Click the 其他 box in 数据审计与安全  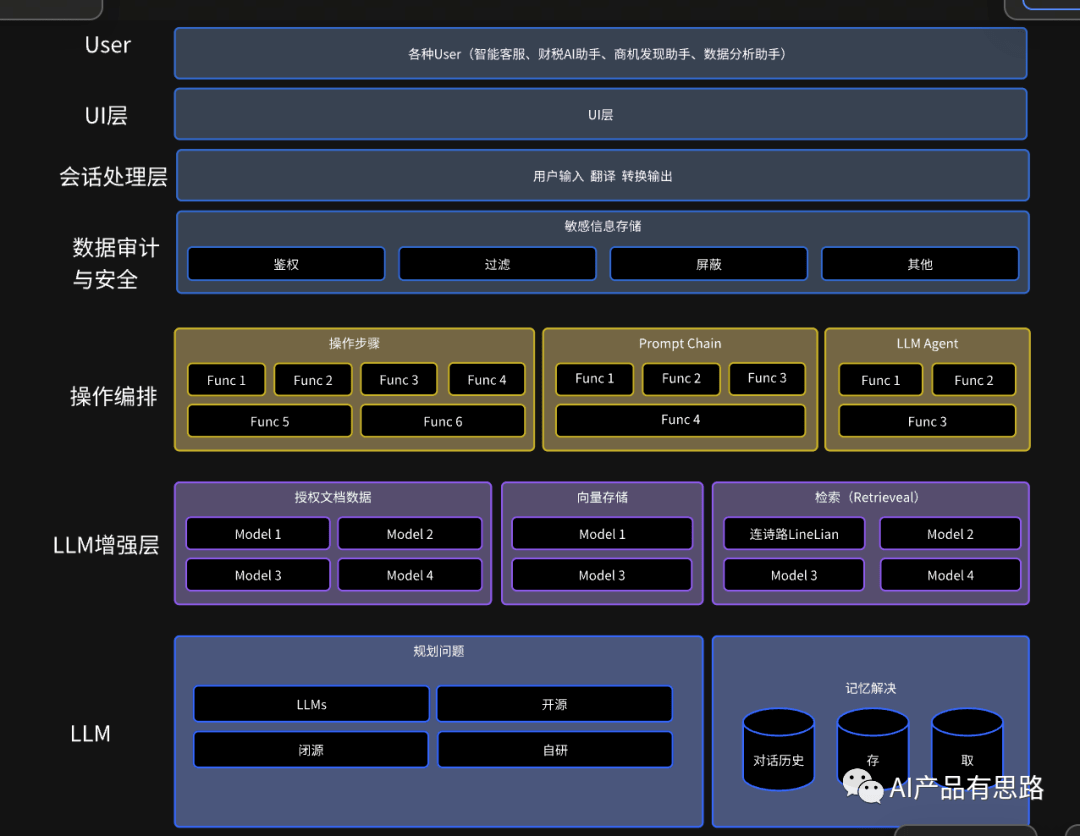[x=920, y=264]
